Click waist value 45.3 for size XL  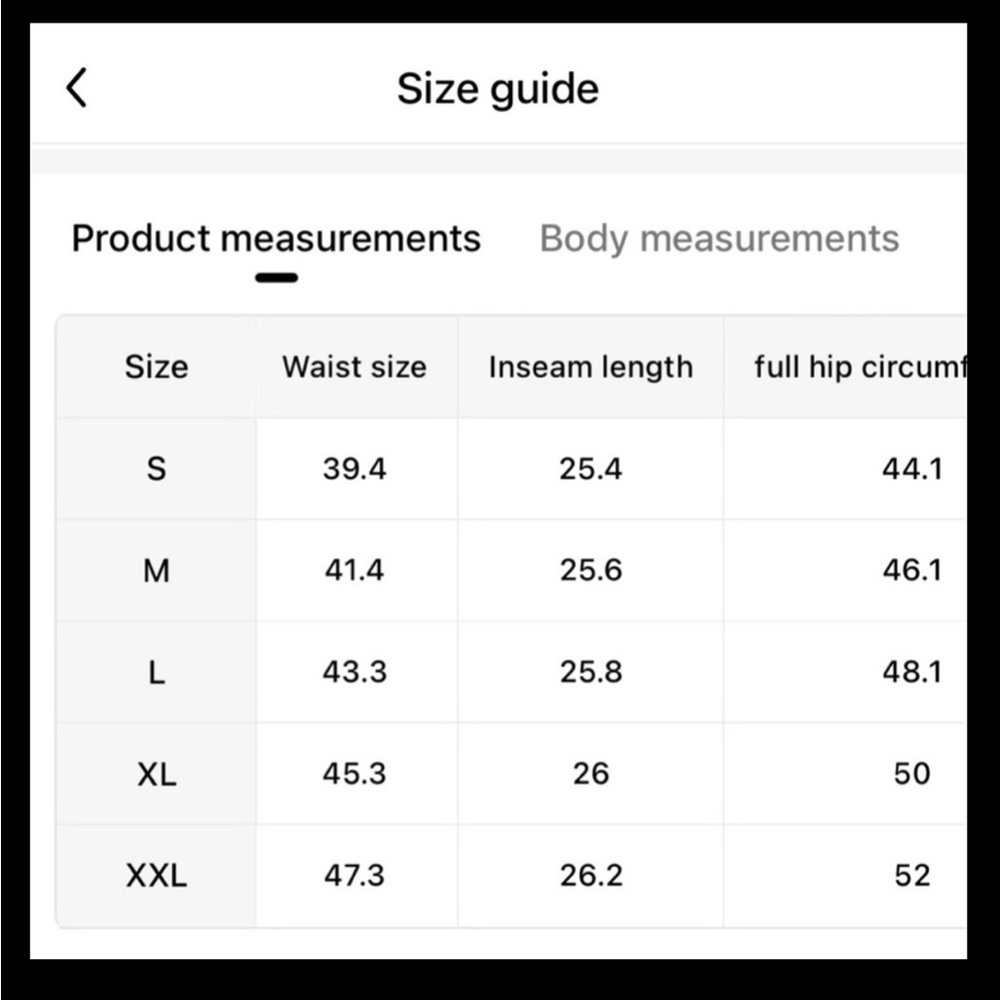coord(355,774)
